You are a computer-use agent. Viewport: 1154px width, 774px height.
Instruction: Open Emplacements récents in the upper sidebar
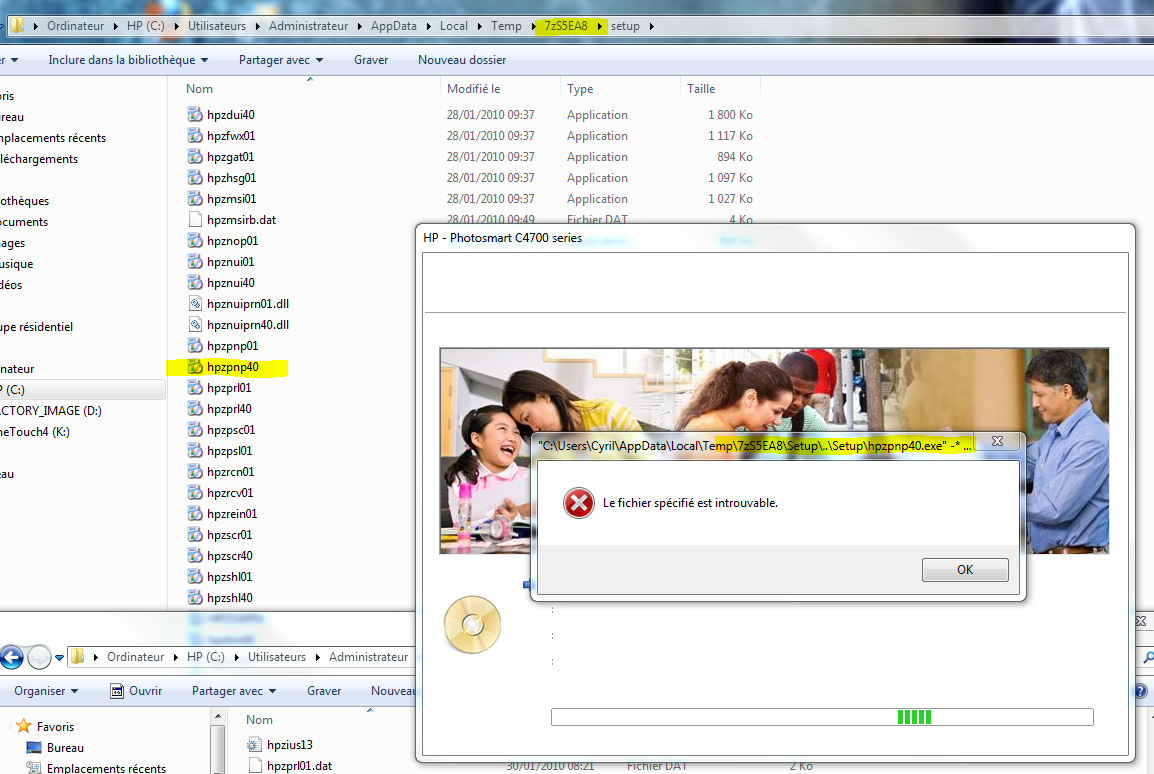[x=52, y=138]
